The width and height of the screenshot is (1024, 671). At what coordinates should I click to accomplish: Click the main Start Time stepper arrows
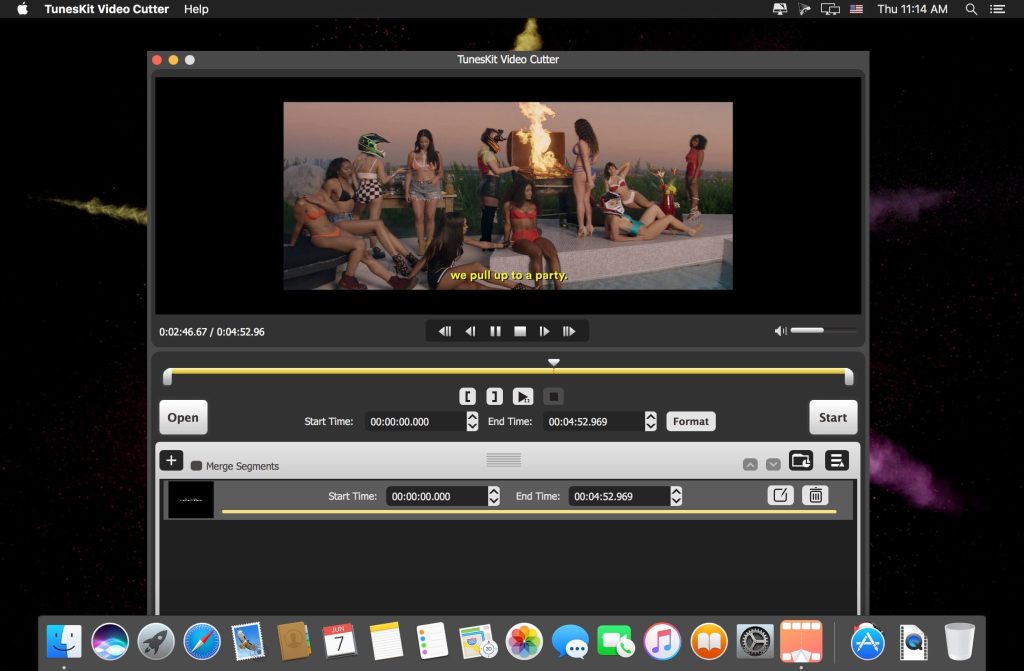tap(472, 422)
